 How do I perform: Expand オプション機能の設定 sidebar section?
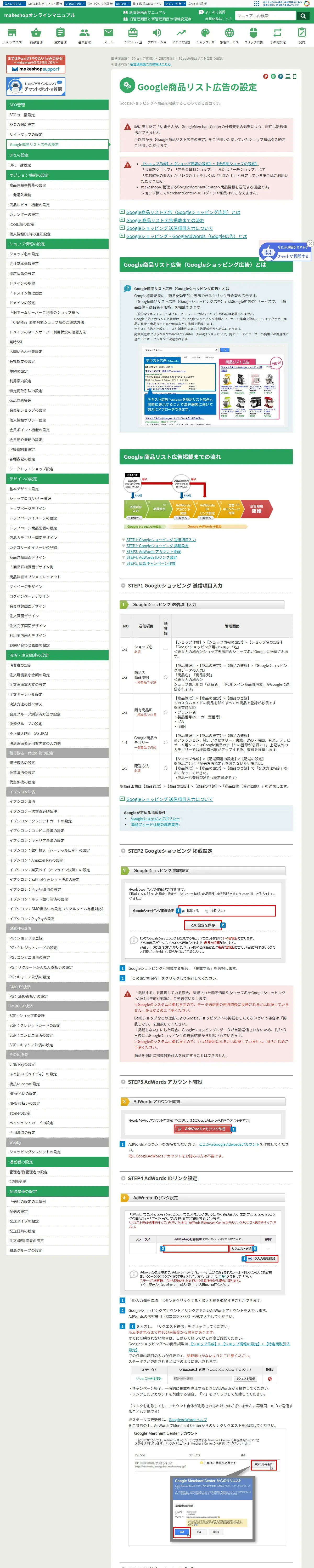pos(57,175)
